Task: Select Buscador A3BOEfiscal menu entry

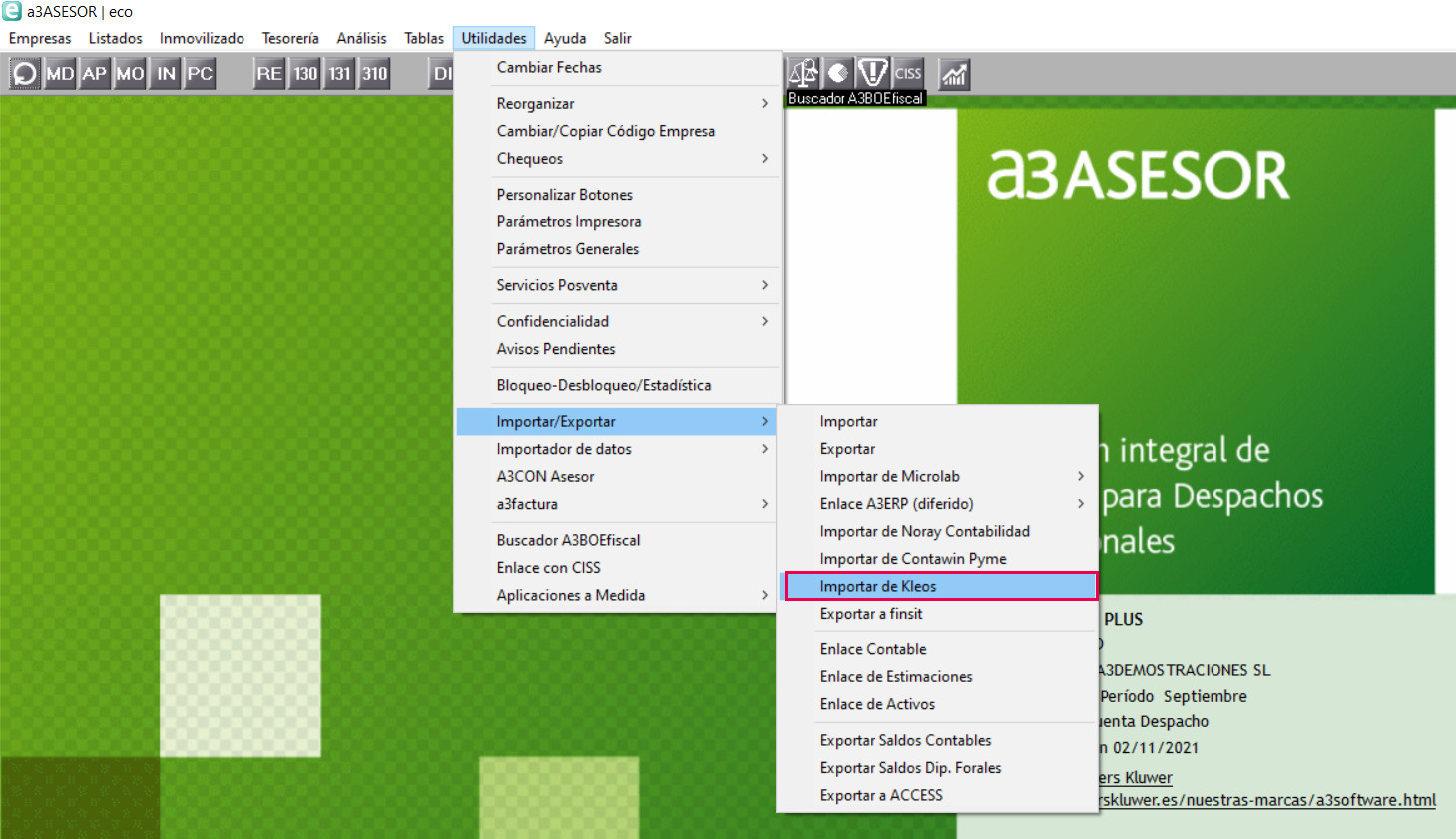Action: (619, 540)
